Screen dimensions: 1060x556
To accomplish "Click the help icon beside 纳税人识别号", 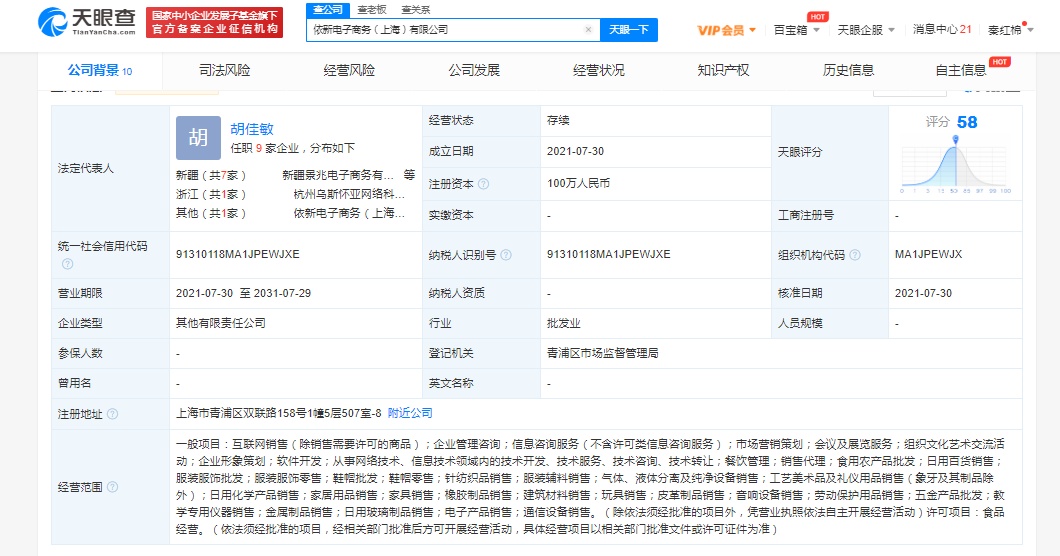I will pos(506,255).
